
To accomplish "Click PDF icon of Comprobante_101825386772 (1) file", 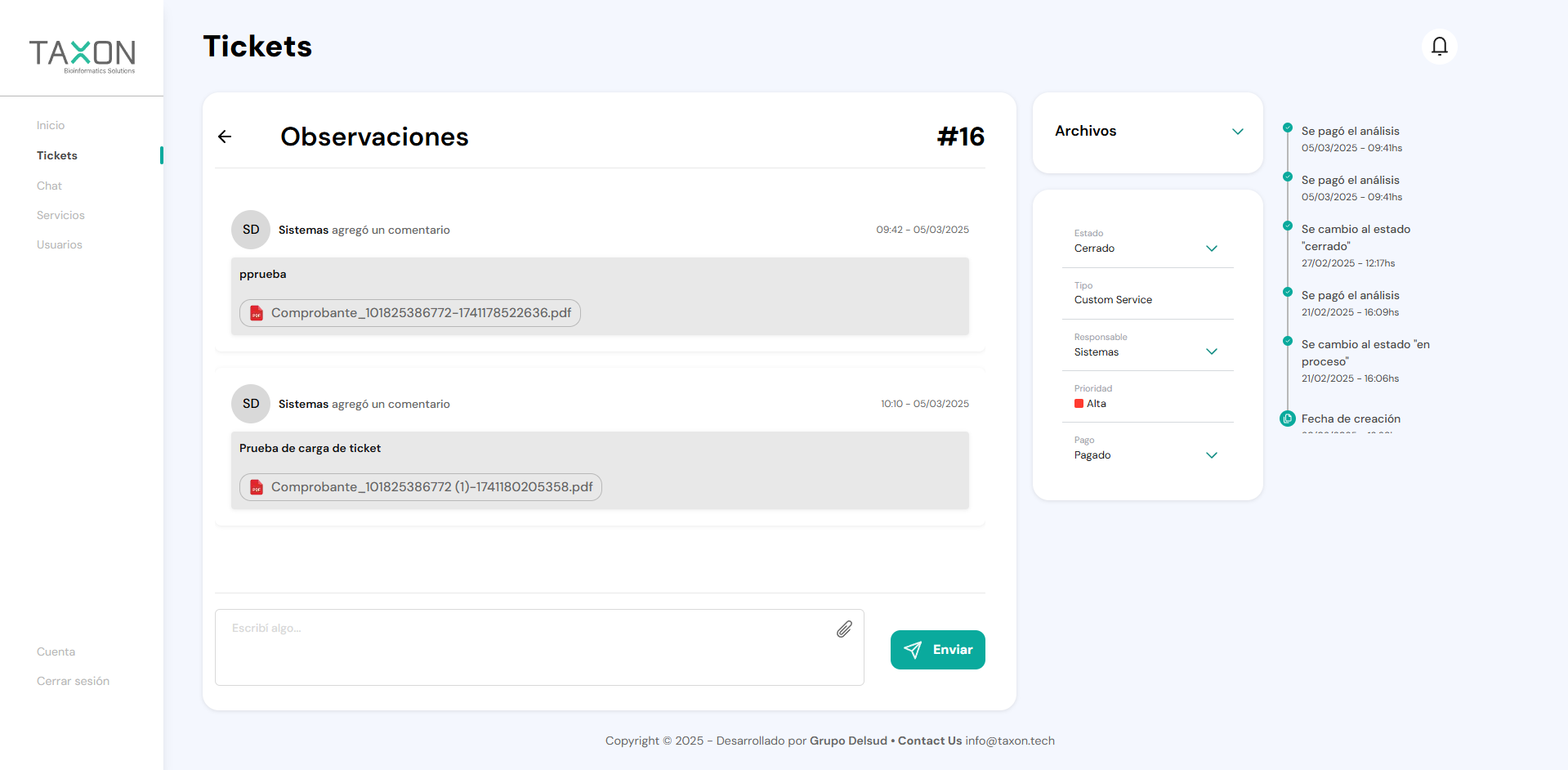I will tap(257, 487).
